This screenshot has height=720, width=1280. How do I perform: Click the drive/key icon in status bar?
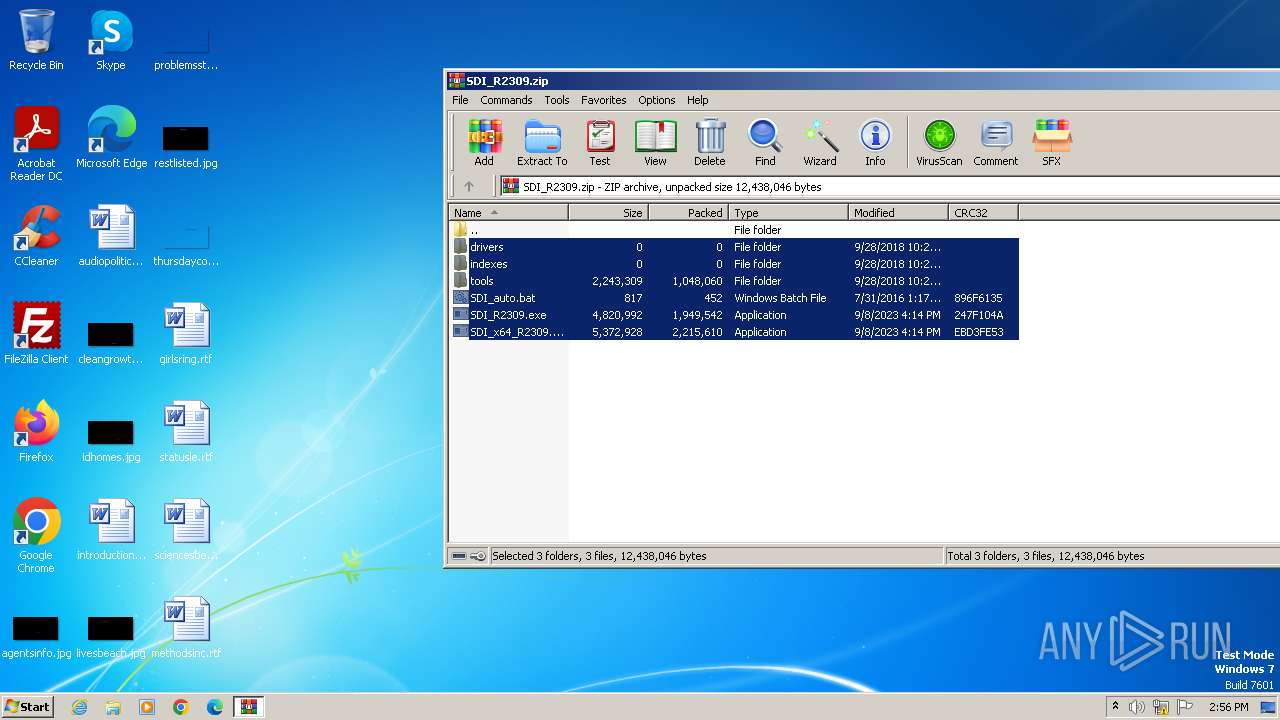pyautogui.click(x=468, y=556)
